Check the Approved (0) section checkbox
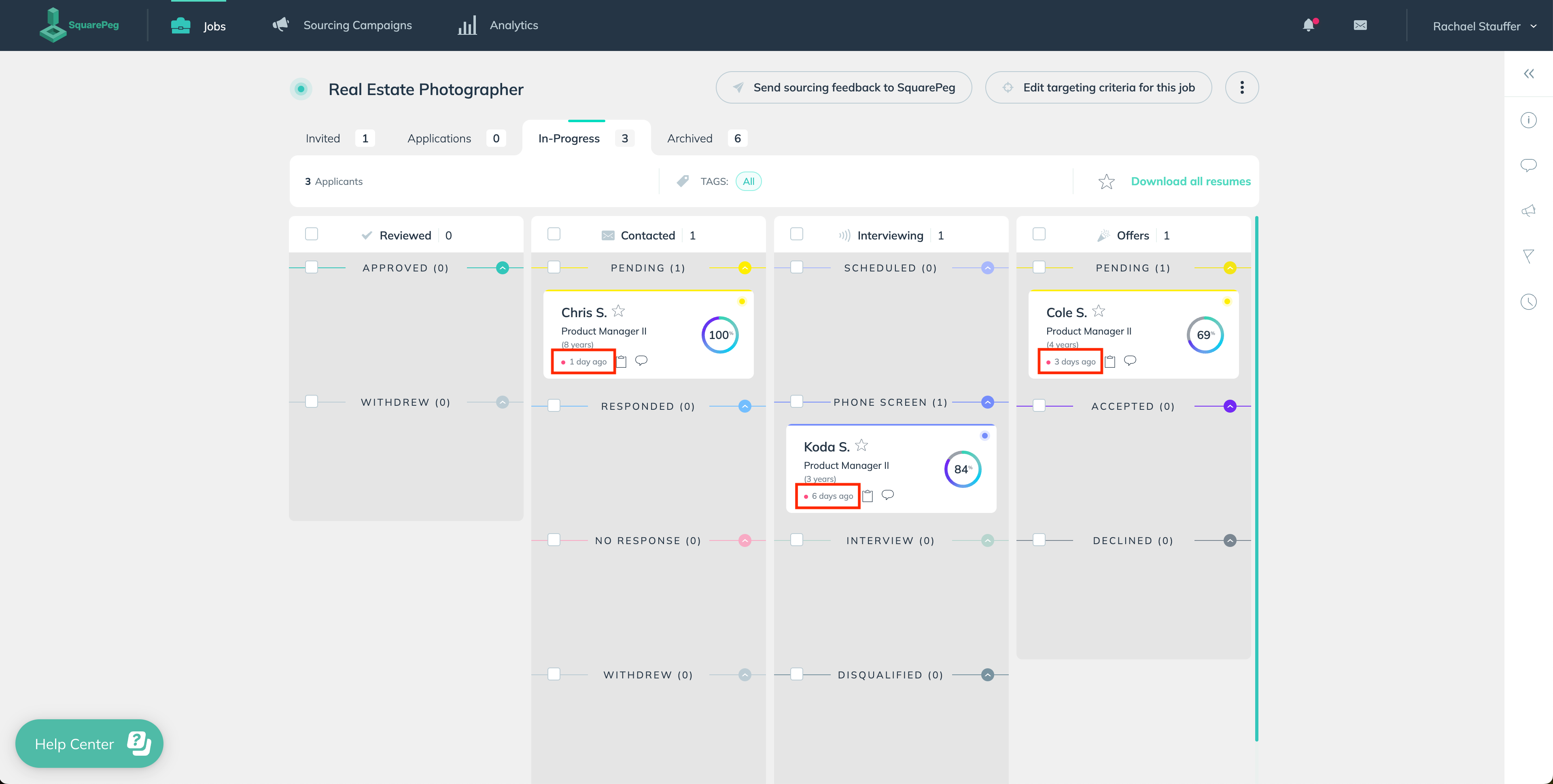Viewport: 1553px width, 784px height. click(312, 267)
